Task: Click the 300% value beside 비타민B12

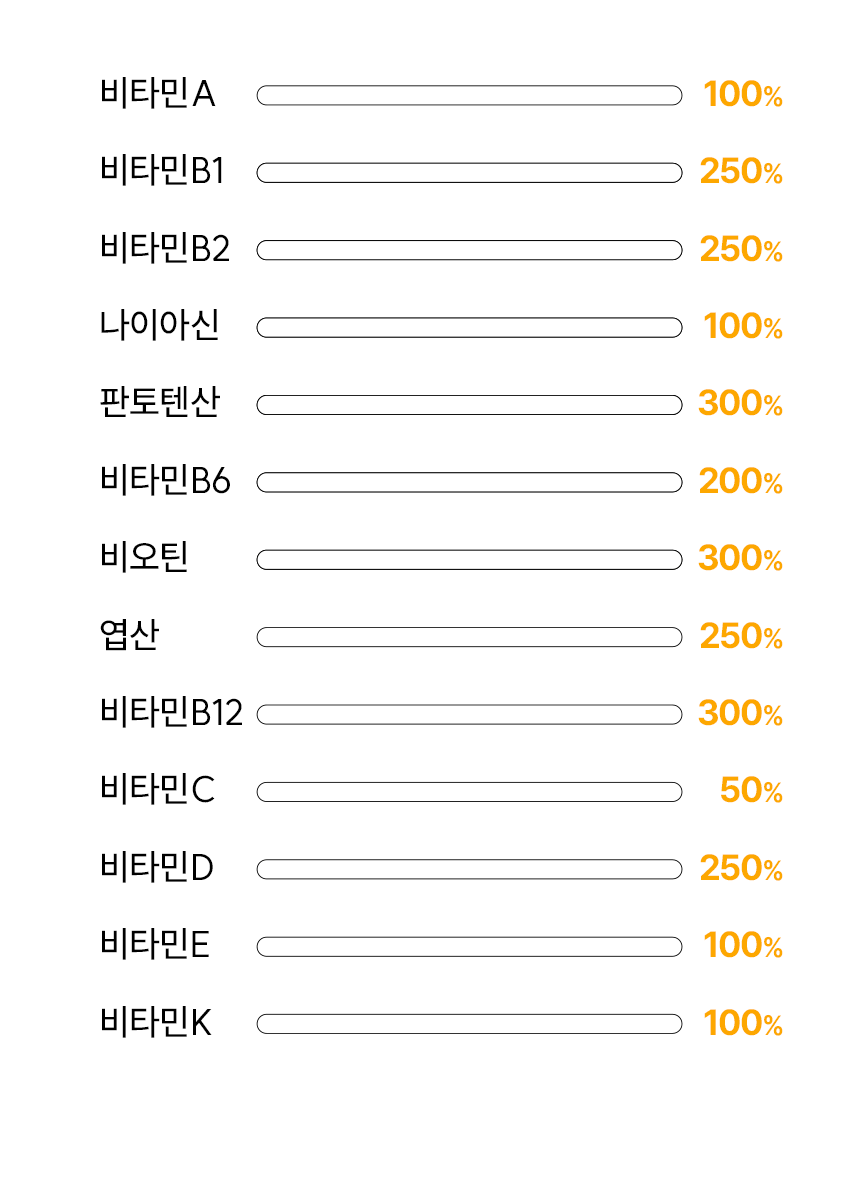Action: [x=740, y=714]
